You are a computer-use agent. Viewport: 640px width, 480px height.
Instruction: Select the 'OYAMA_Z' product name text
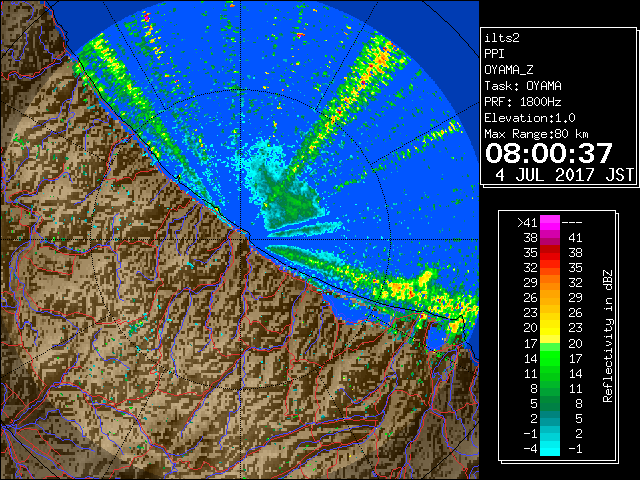click(x=509, y=70)
